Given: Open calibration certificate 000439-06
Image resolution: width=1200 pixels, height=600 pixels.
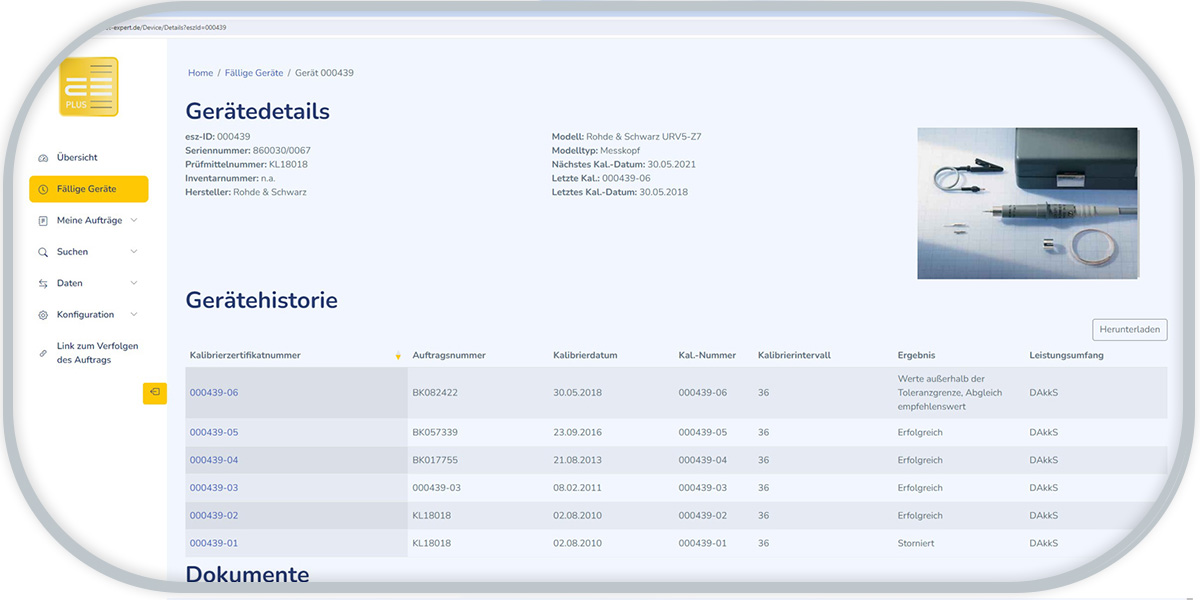Looking at the screenshot, I should (214, 393).
